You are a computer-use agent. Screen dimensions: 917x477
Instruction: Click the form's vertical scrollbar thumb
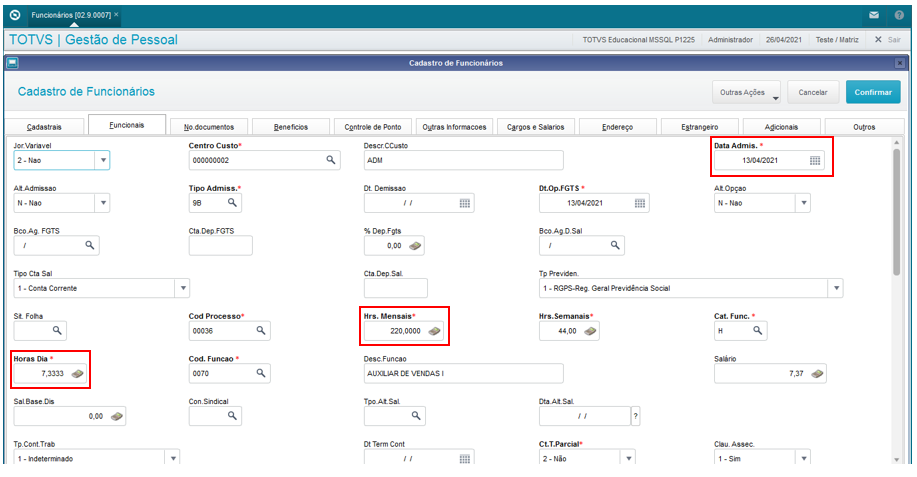897,212
